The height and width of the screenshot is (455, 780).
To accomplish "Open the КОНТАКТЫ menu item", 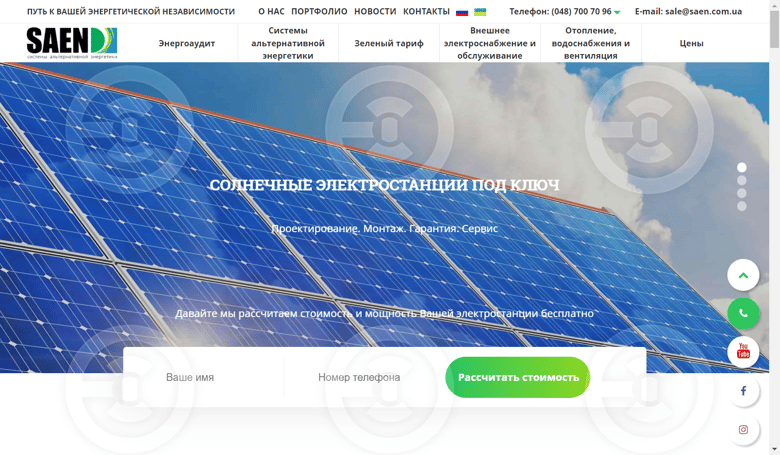I will coord(426,11).
